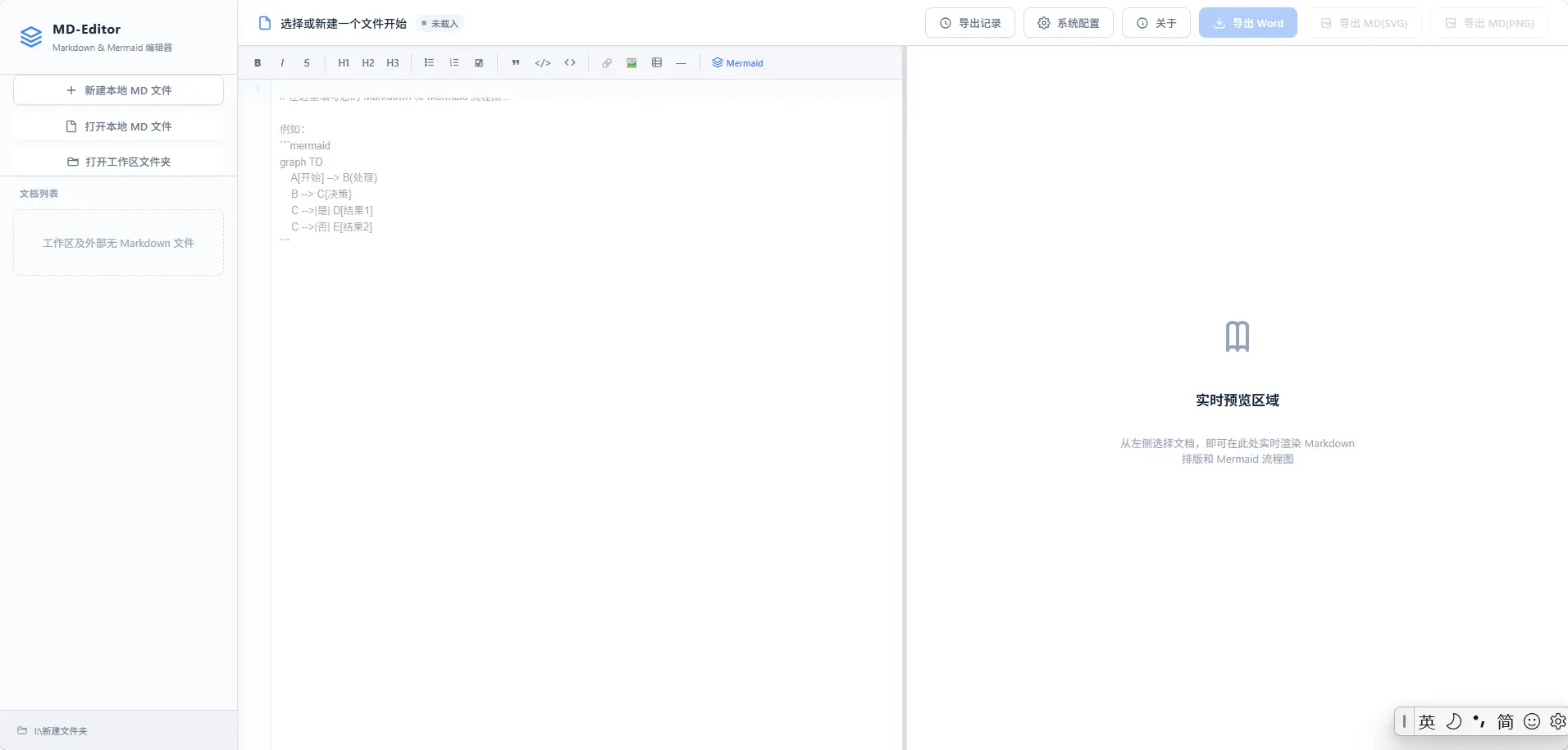Viewport: 1568px width, 750px height.
Task: Insert an unordered bullet list
Action: (x=429, y=62)
